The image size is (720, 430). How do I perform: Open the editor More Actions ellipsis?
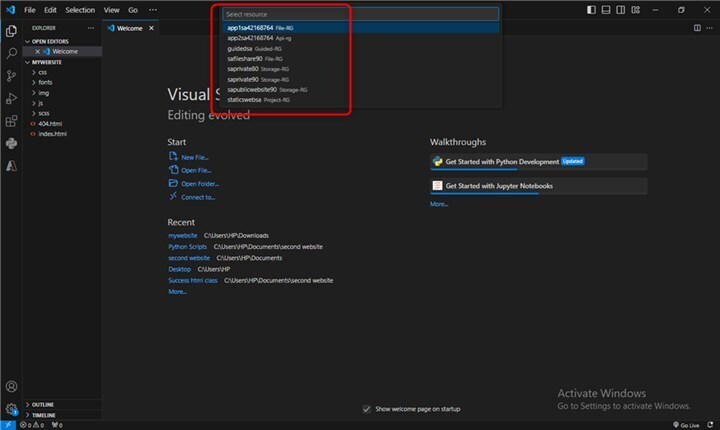click(709, 28)
